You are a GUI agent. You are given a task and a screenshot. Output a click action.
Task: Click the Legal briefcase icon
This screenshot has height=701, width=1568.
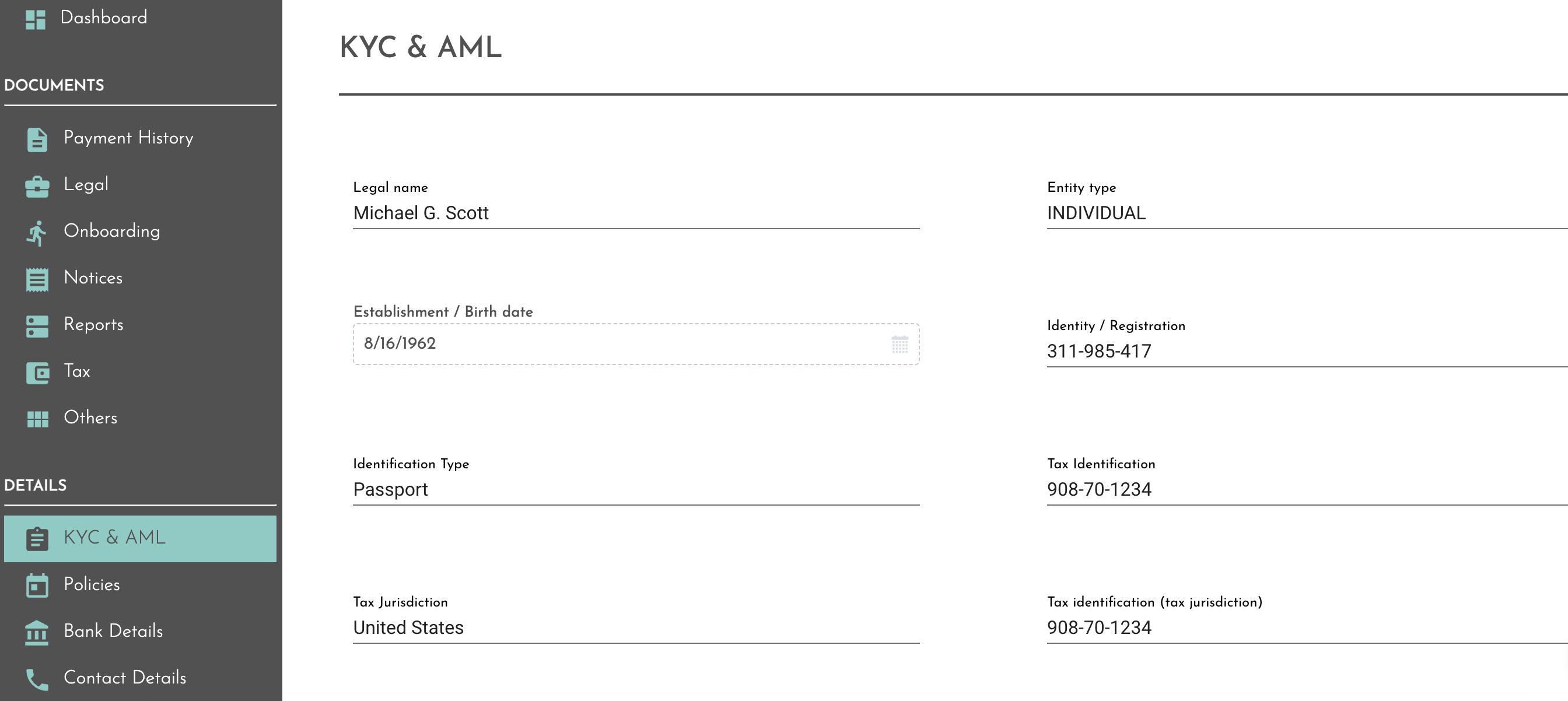point(37,186)
